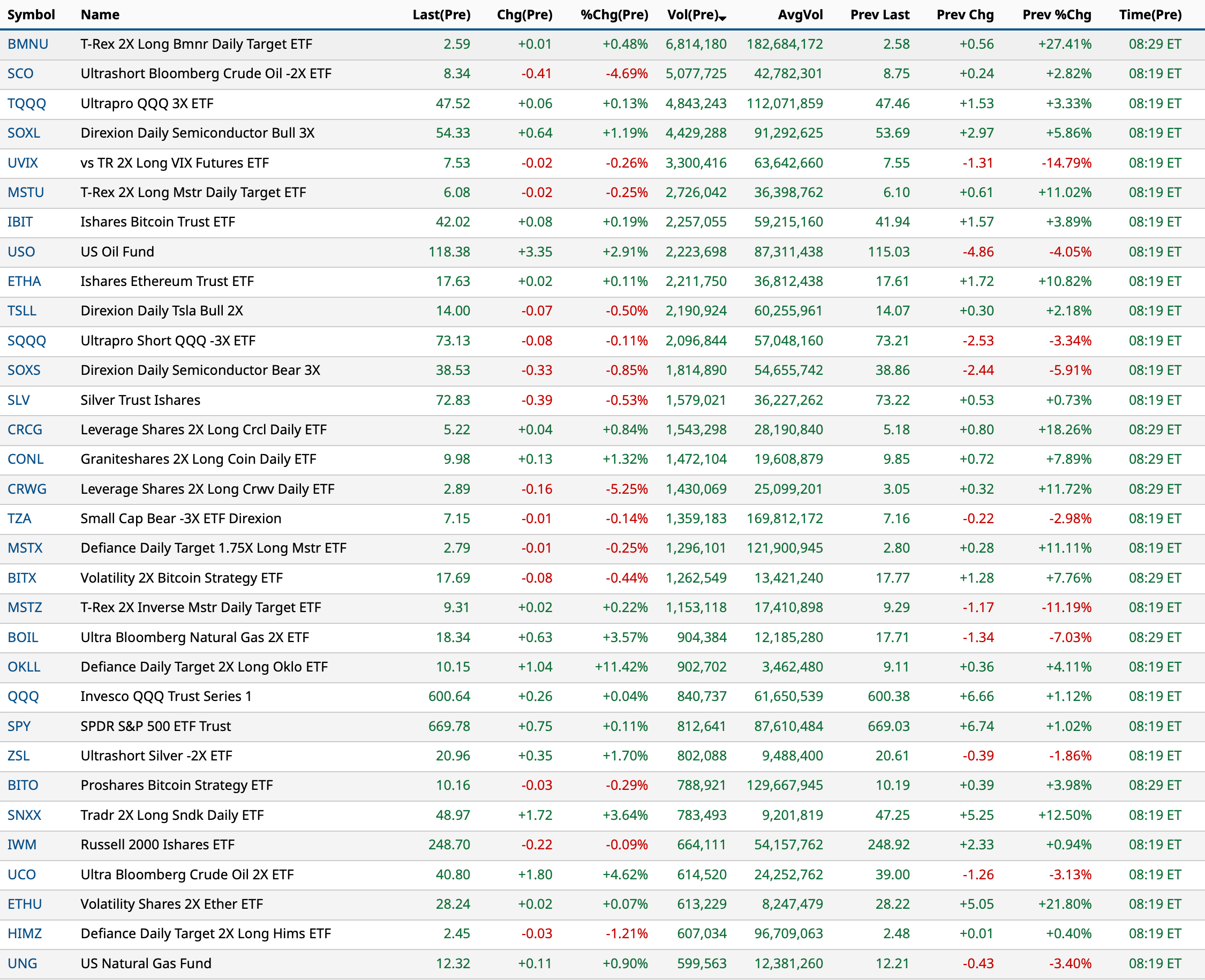Click the Time(Pre) column header
The height and width of the screenshot is (980, 1205).
coord(1150,14)
